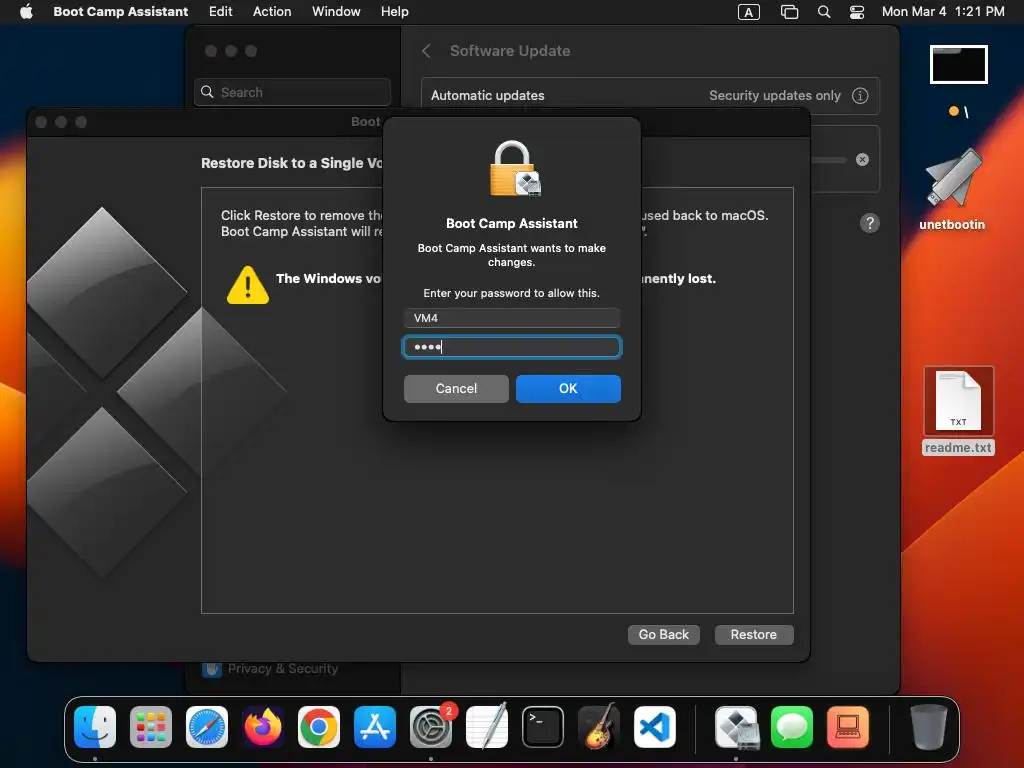Click the Restore button

tap(754, 635)
